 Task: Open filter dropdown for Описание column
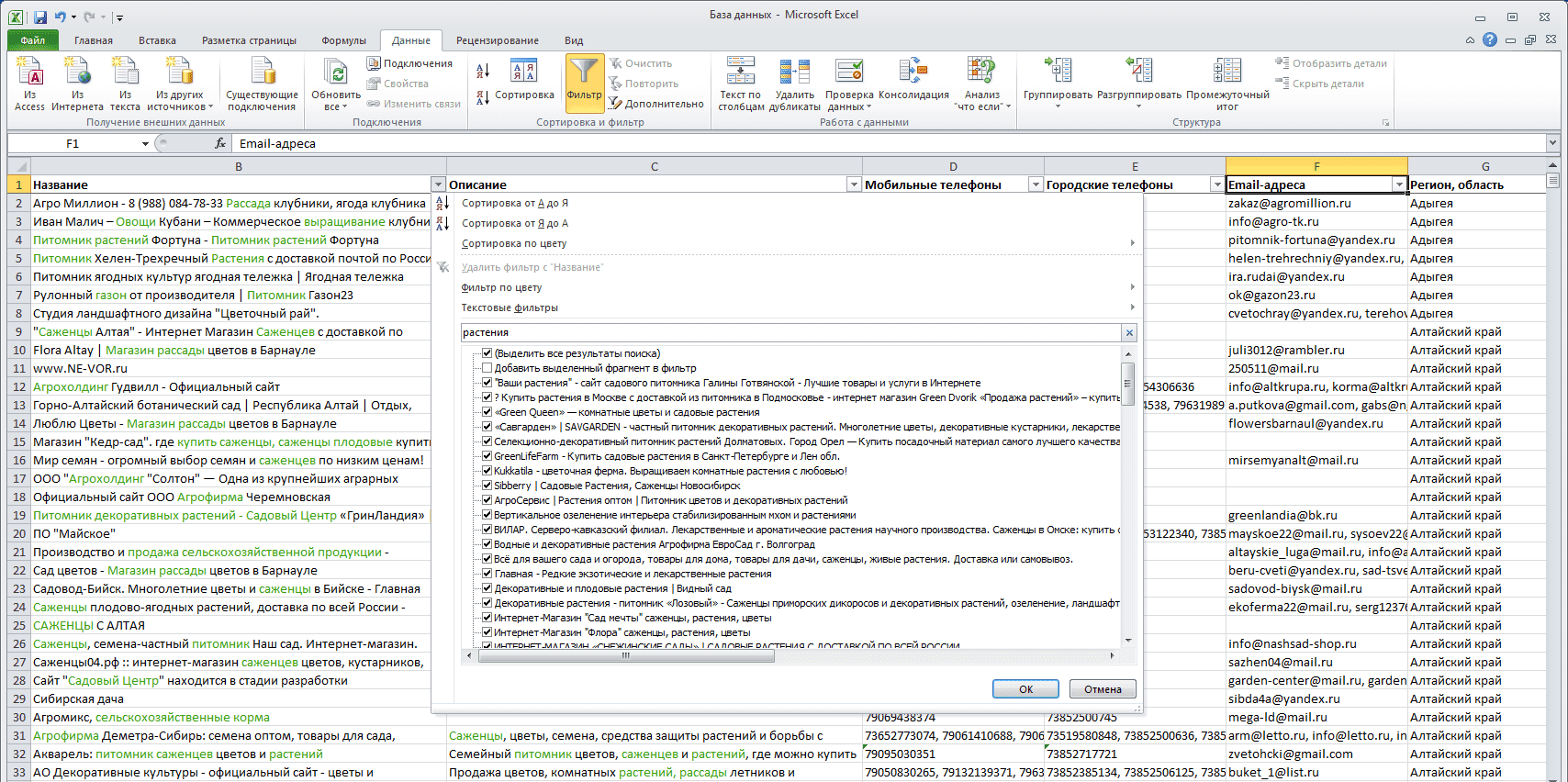854,184
